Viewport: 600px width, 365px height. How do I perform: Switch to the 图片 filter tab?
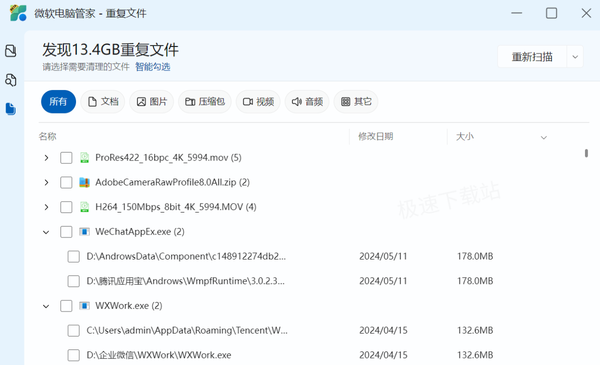point(152,101)
